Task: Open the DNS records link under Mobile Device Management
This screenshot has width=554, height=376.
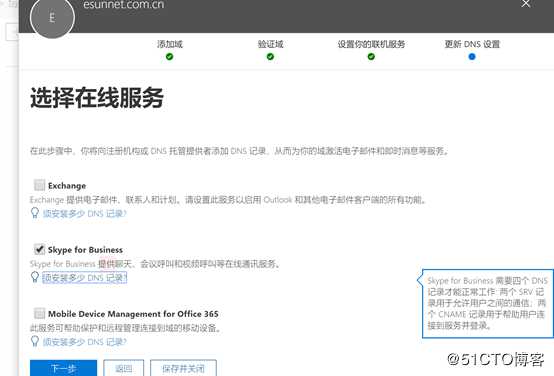Action: tap(84, 342)
